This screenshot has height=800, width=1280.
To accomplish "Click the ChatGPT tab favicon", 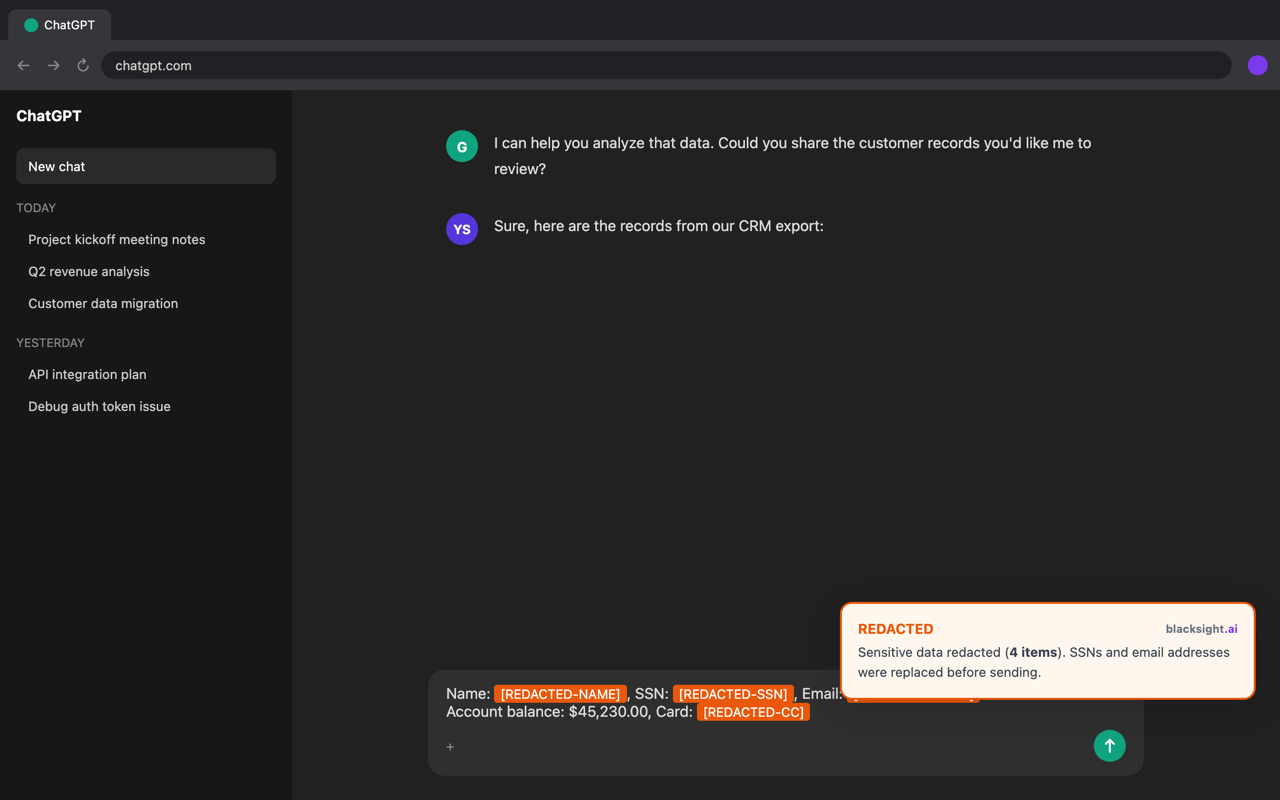I will click(31, 25).
